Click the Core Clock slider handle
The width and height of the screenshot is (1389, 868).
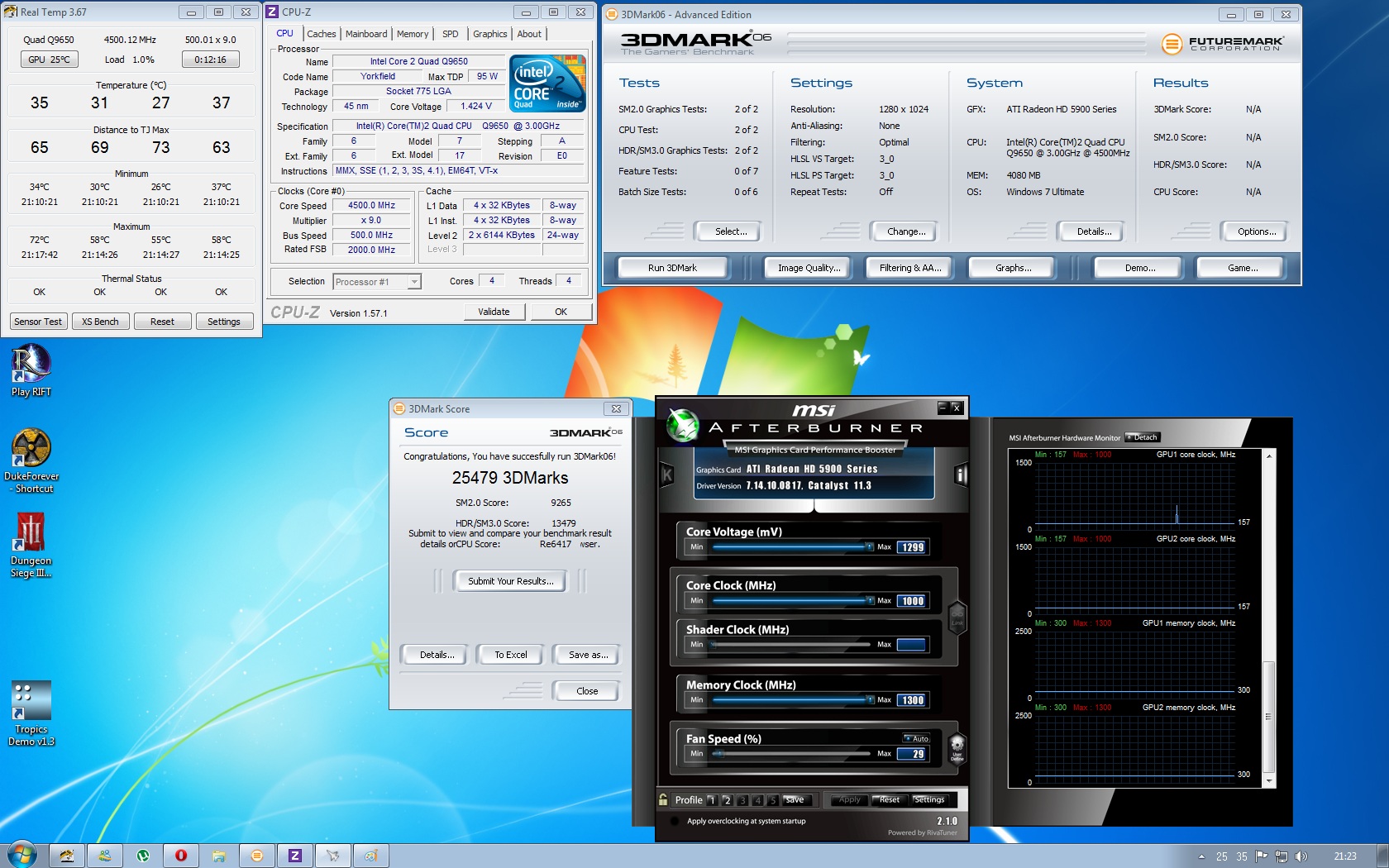(869, 600)
